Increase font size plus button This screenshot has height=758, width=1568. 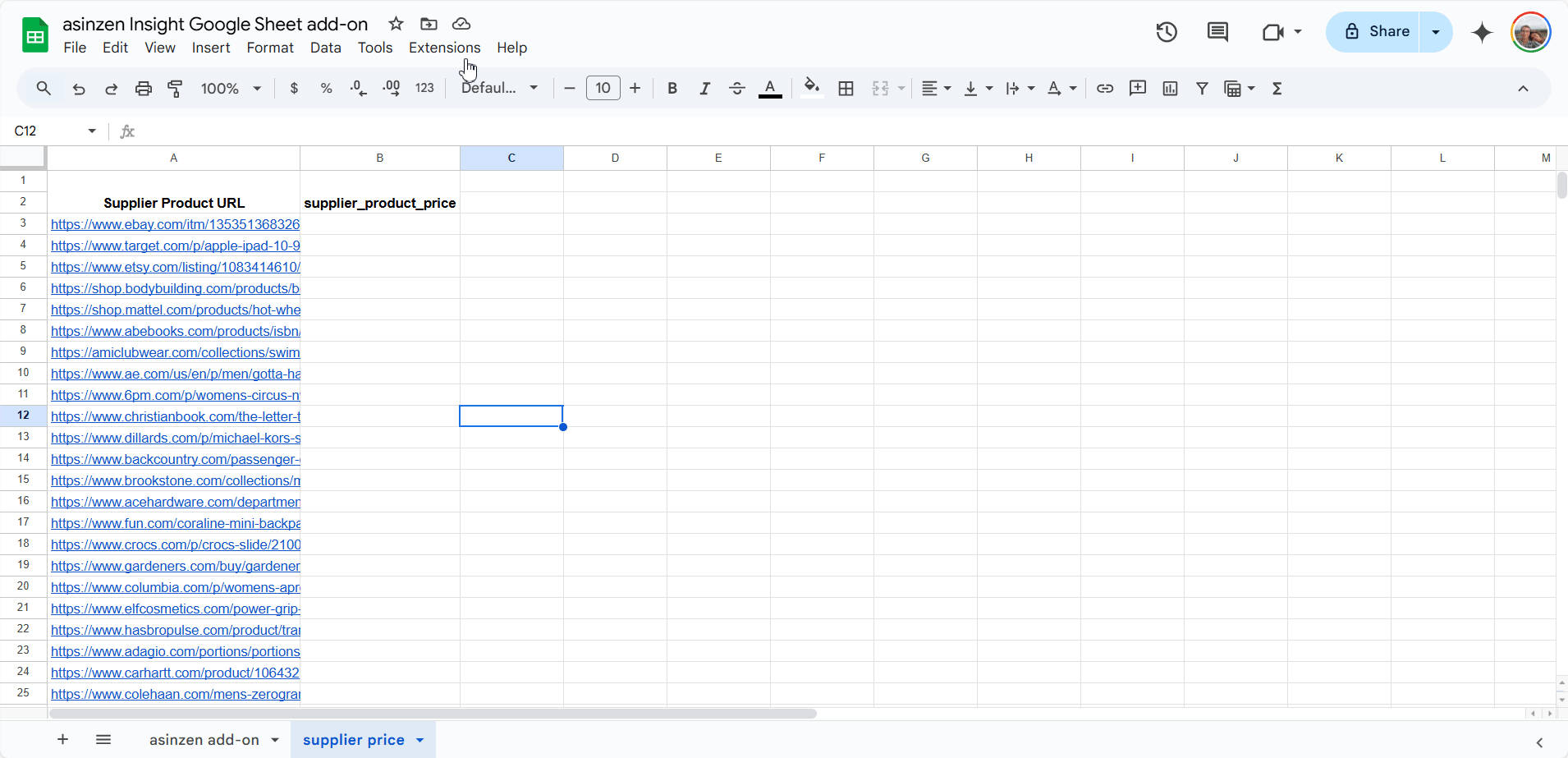click(635, 88)
